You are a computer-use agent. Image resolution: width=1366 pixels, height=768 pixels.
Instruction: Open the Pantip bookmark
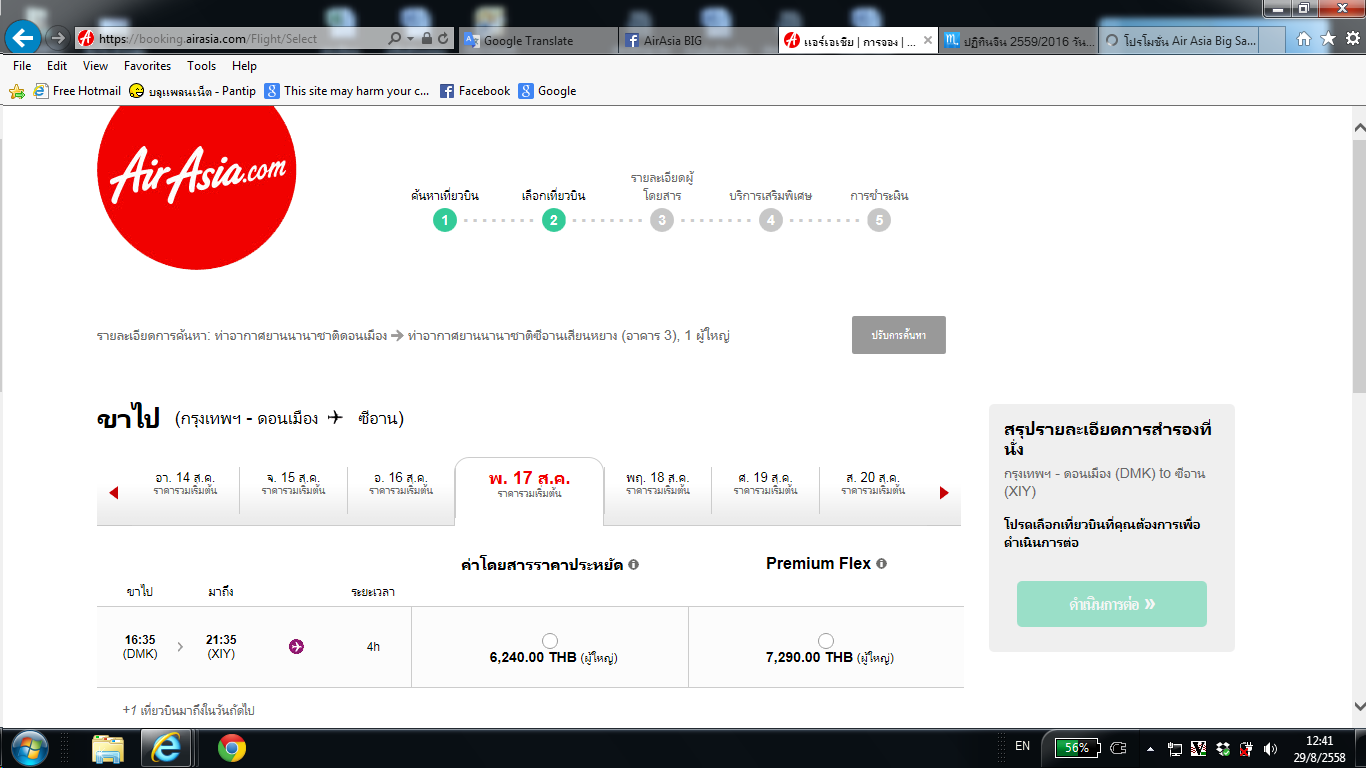point(193,91)
